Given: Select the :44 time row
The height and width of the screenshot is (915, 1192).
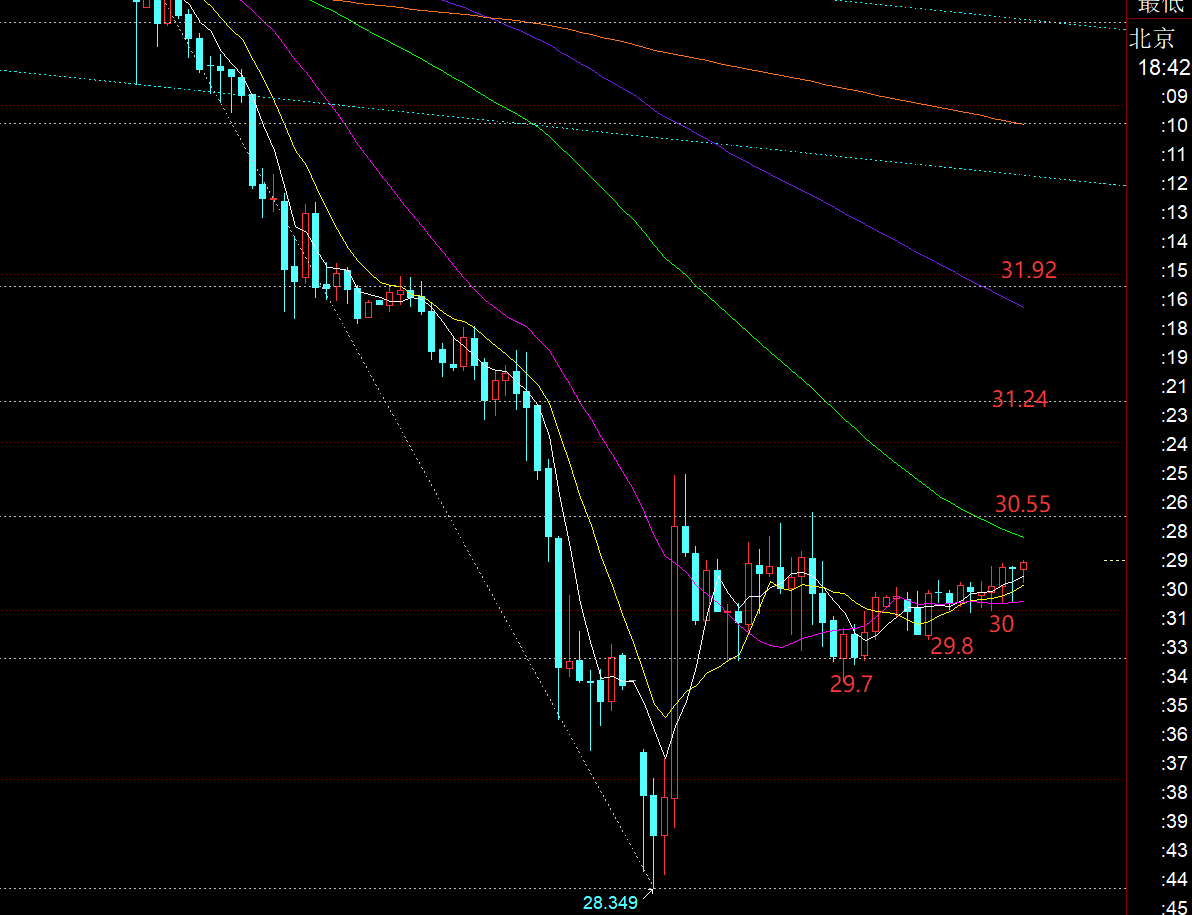Looking at the screenshot, I should (1175, 879).
